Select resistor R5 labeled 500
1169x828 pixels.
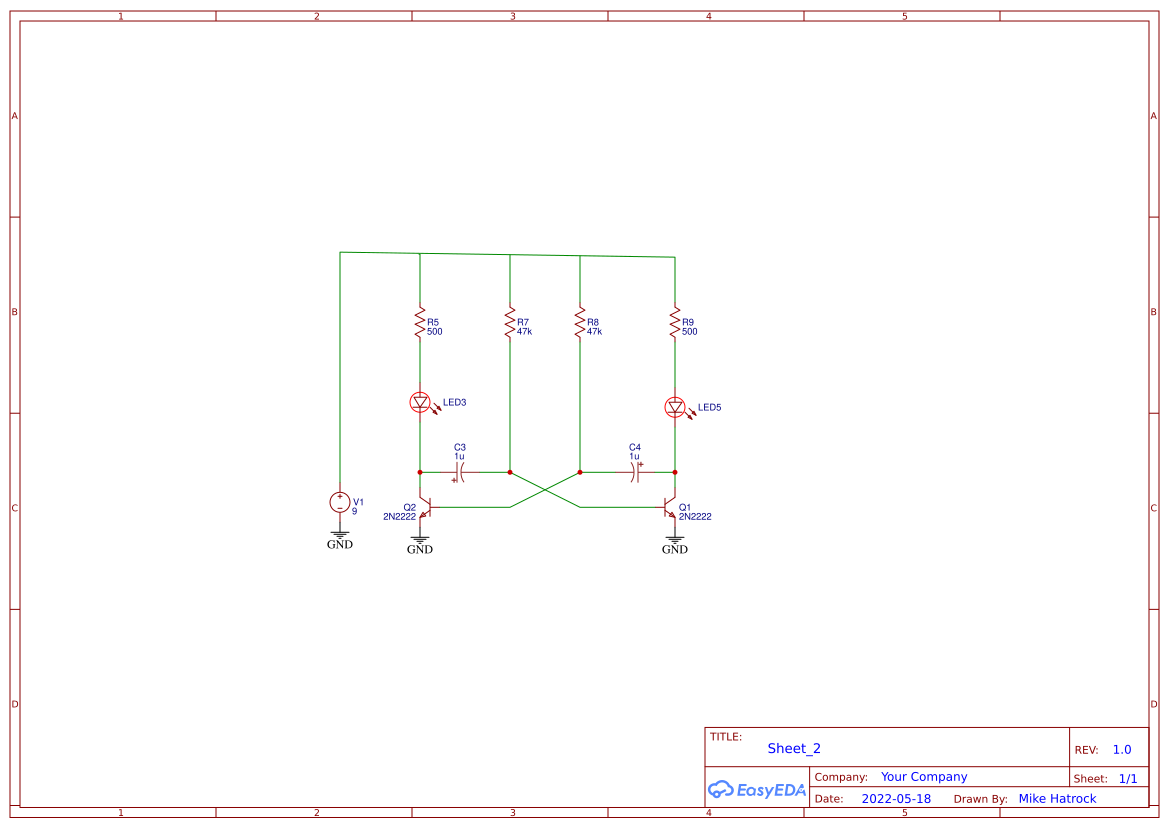coord(420,323)
